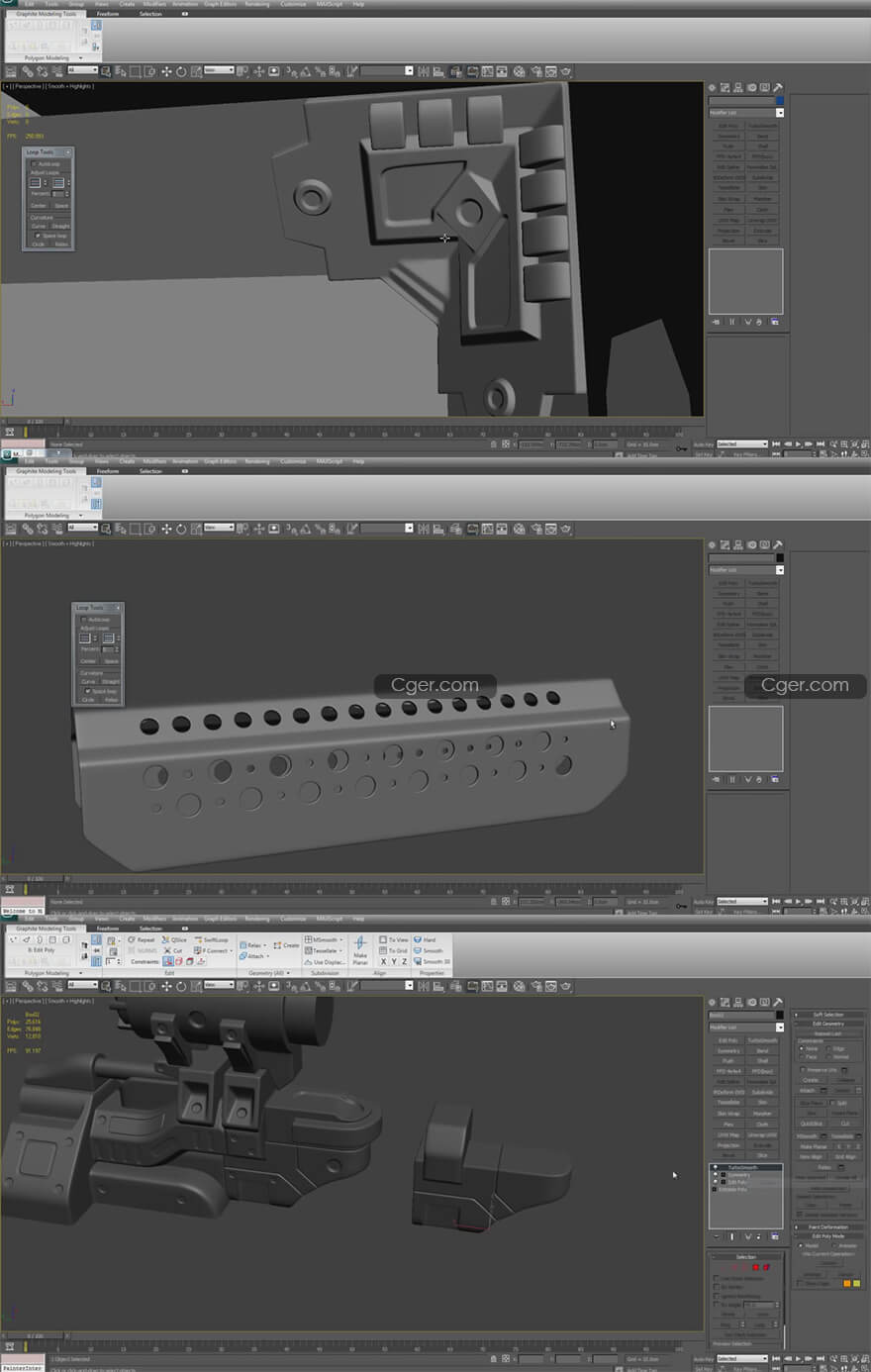The height and width of the screenshot is (1372, 871).
Task: Toggle Autoloop checkbox in middle Loop Tools panel
Action: point(84,620)
